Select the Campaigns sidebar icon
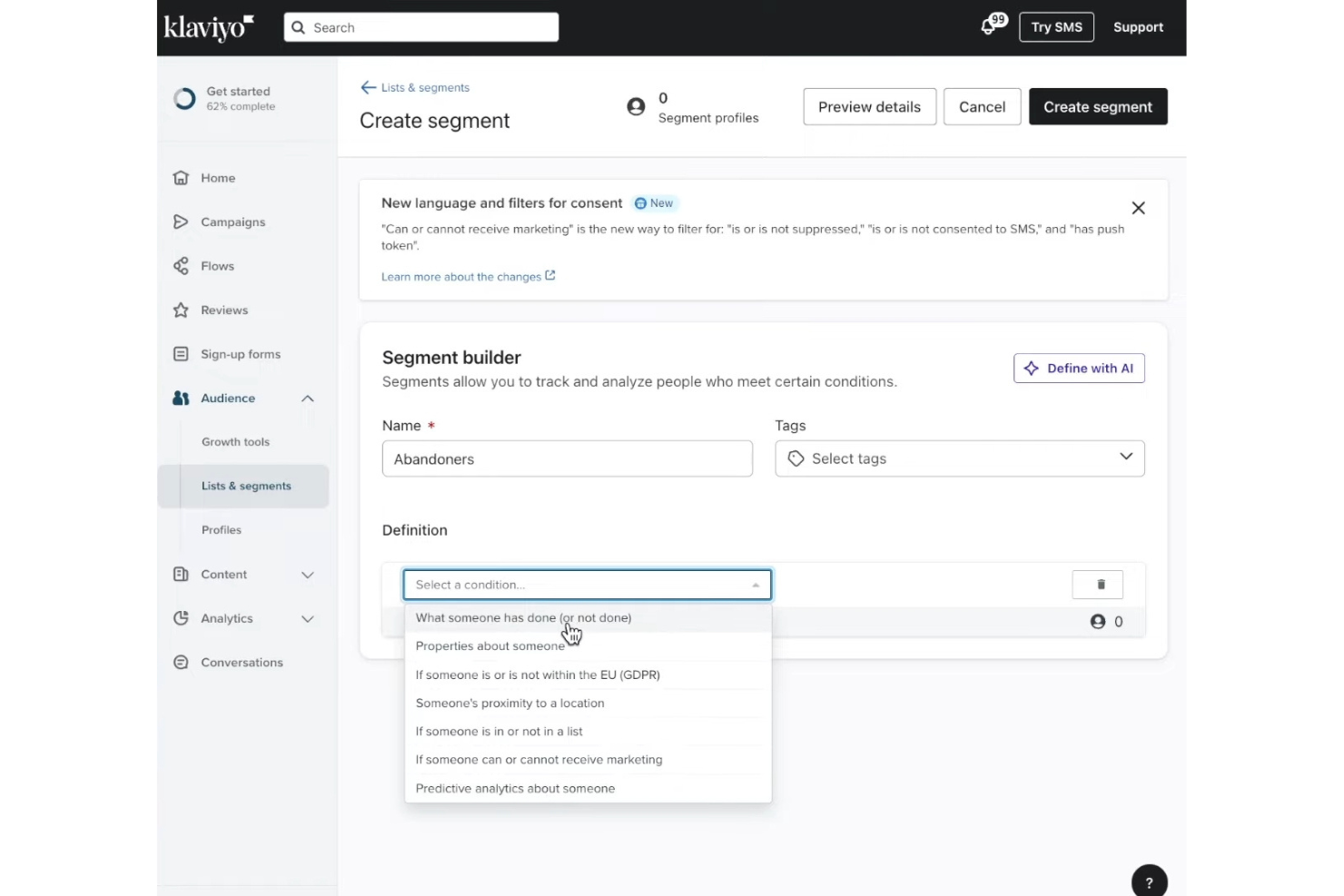This screenshot has height=896, width=1344. pos(182,222)
